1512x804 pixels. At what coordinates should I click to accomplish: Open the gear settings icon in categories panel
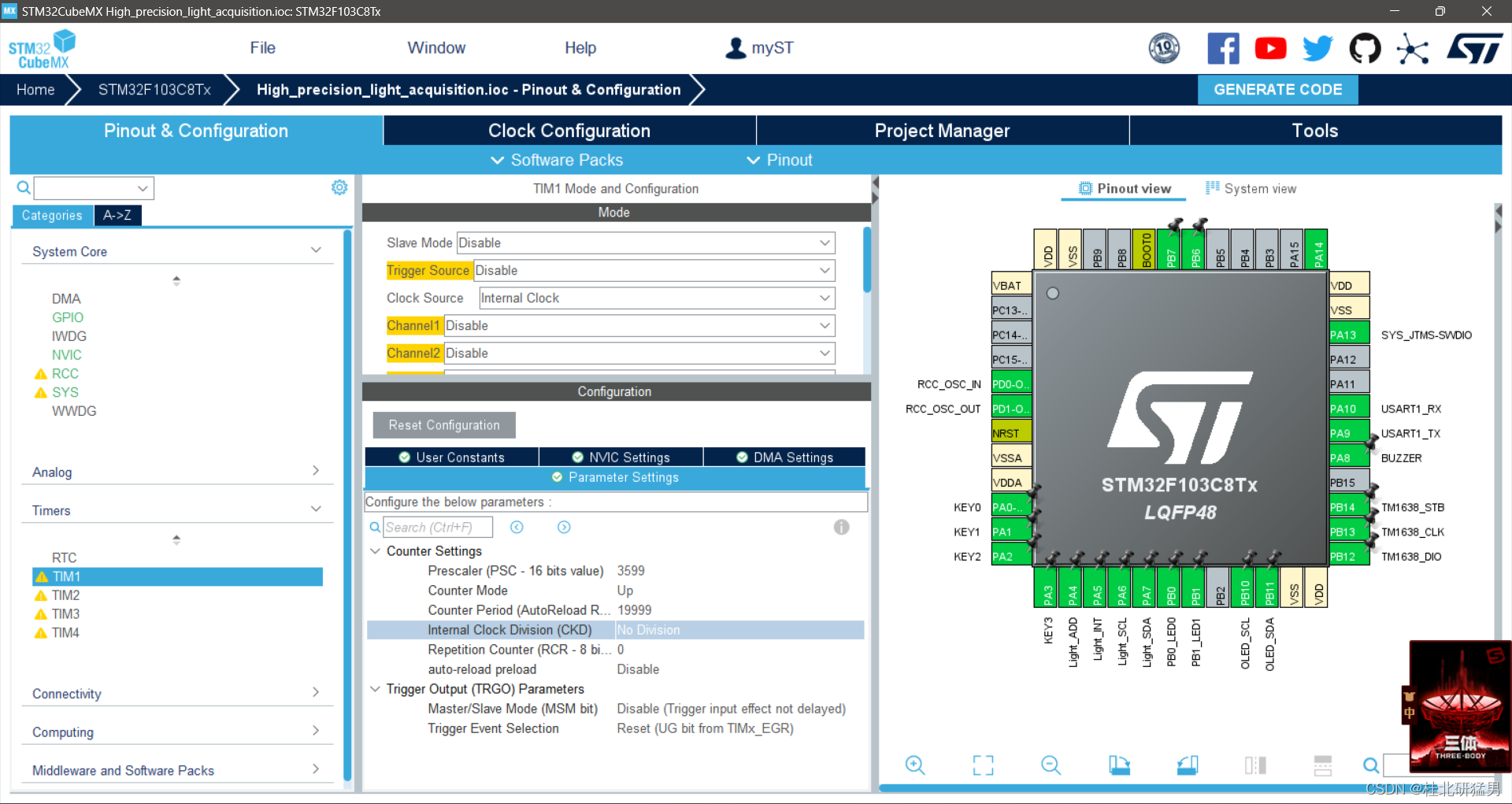coord(339,187)
